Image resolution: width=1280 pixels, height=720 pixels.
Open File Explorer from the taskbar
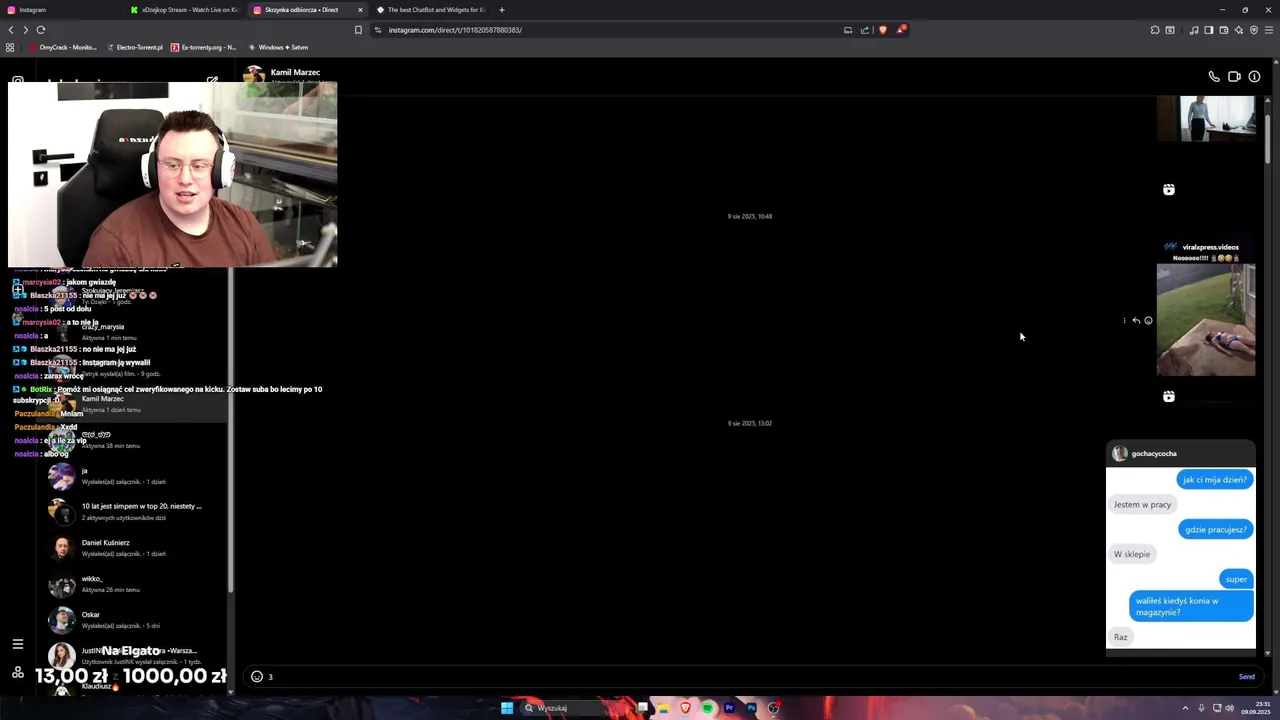click(x=663, y=708)
